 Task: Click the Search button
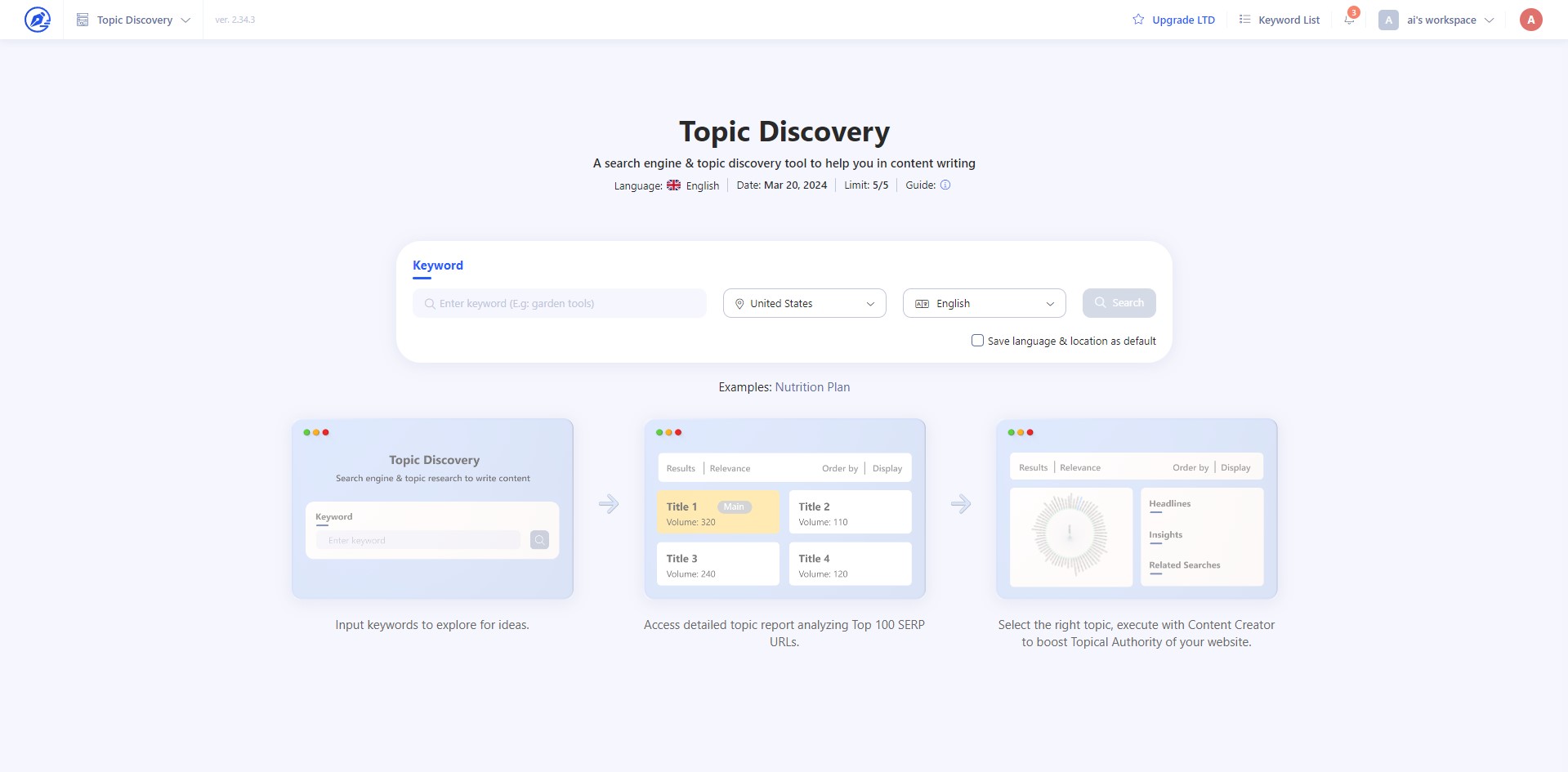coord(1119,303)
